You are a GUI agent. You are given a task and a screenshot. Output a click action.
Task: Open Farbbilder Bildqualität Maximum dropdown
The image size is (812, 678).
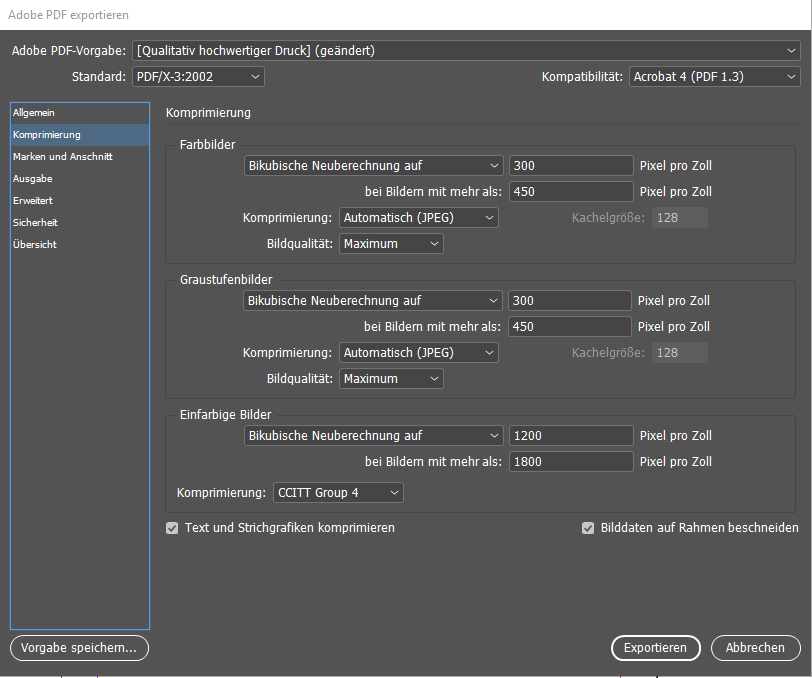pos(392,243)
